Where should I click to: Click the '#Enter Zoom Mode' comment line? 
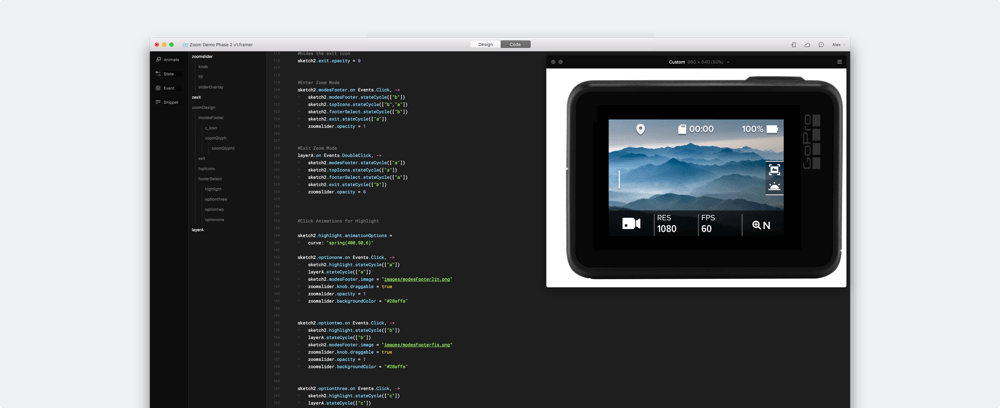[x=318, y=82]
